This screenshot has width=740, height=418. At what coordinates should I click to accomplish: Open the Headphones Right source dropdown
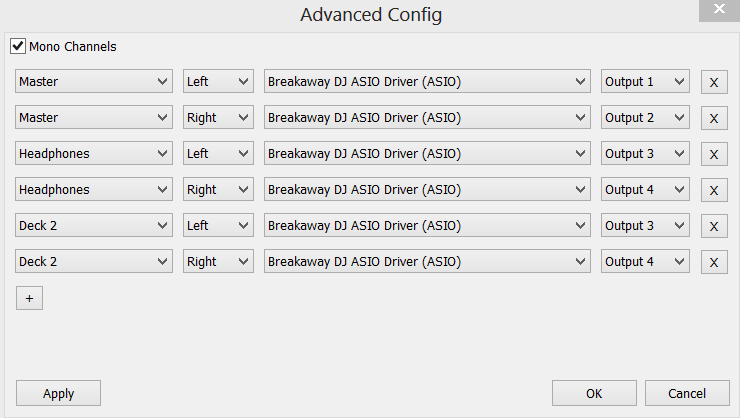[95, 190]
